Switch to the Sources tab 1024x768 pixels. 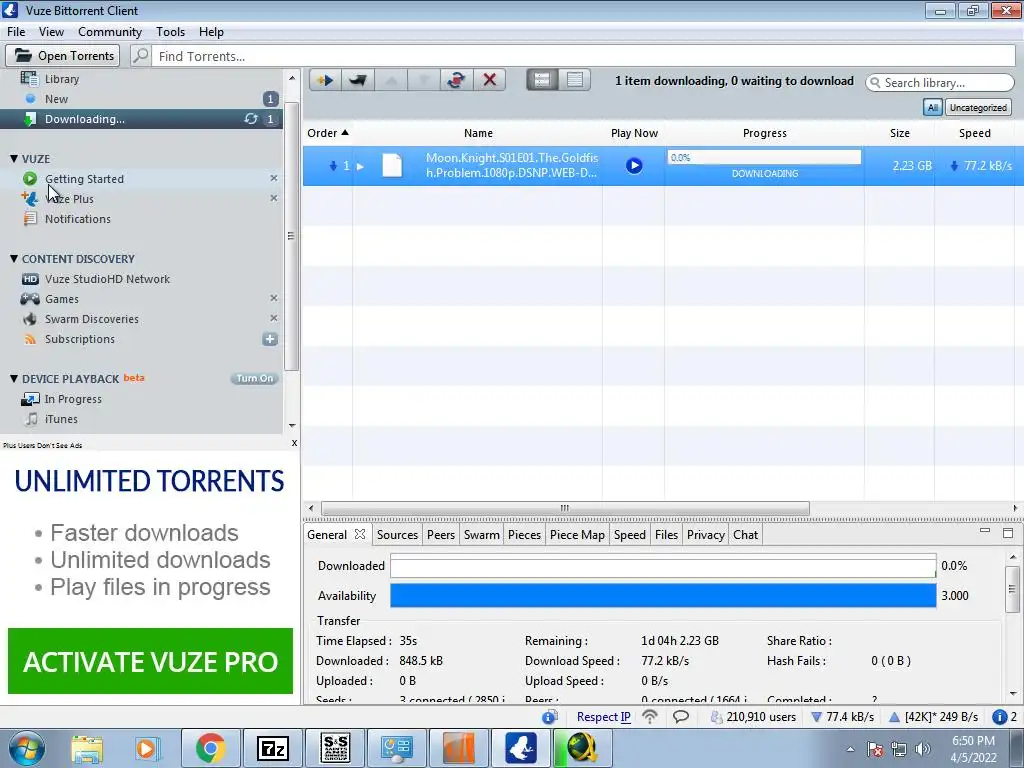point(397,535)
